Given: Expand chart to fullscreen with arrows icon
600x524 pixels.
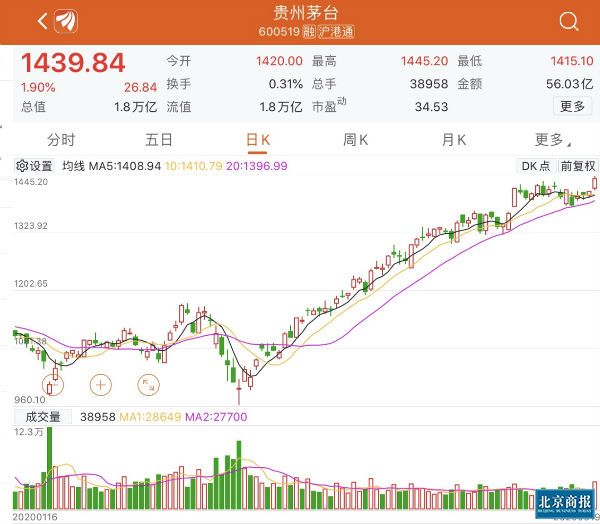Looking at the screenshot, I should [148, 385].
